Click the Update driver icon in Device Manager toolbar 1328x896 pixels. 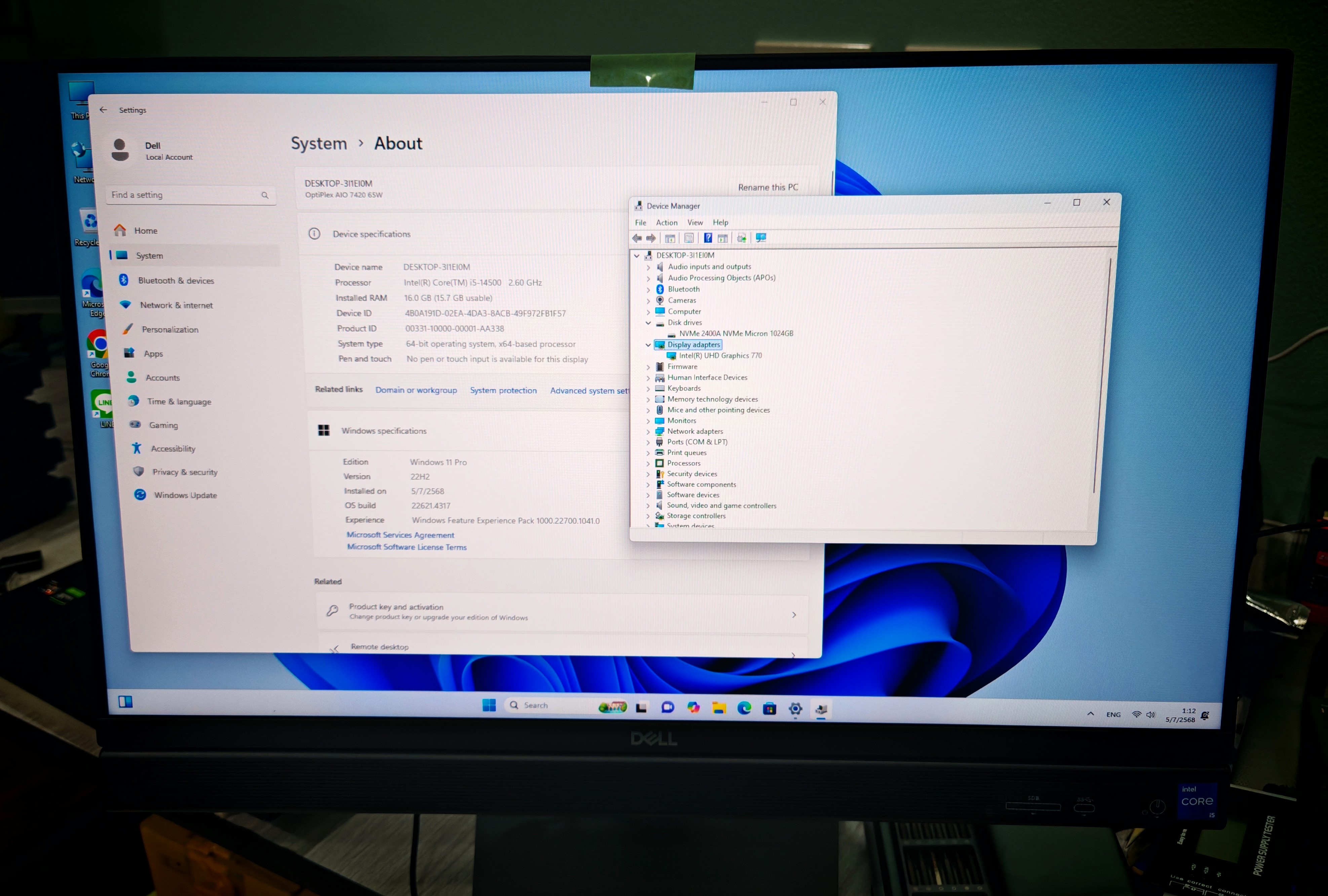pyautogui.click(x=724, y=238)
